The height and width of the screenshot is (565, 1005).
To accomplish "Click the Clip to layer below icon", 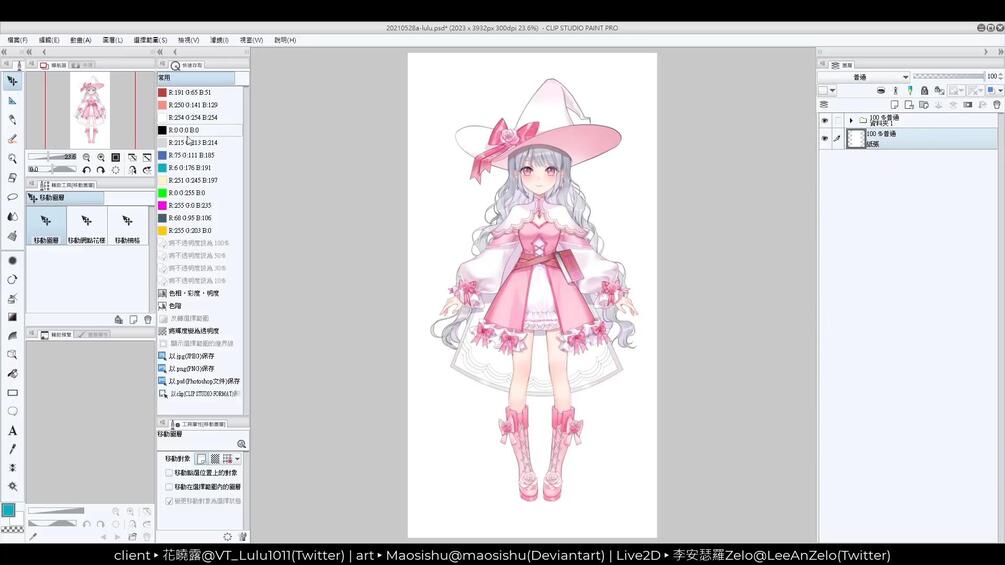I will [x=881, y=90].
